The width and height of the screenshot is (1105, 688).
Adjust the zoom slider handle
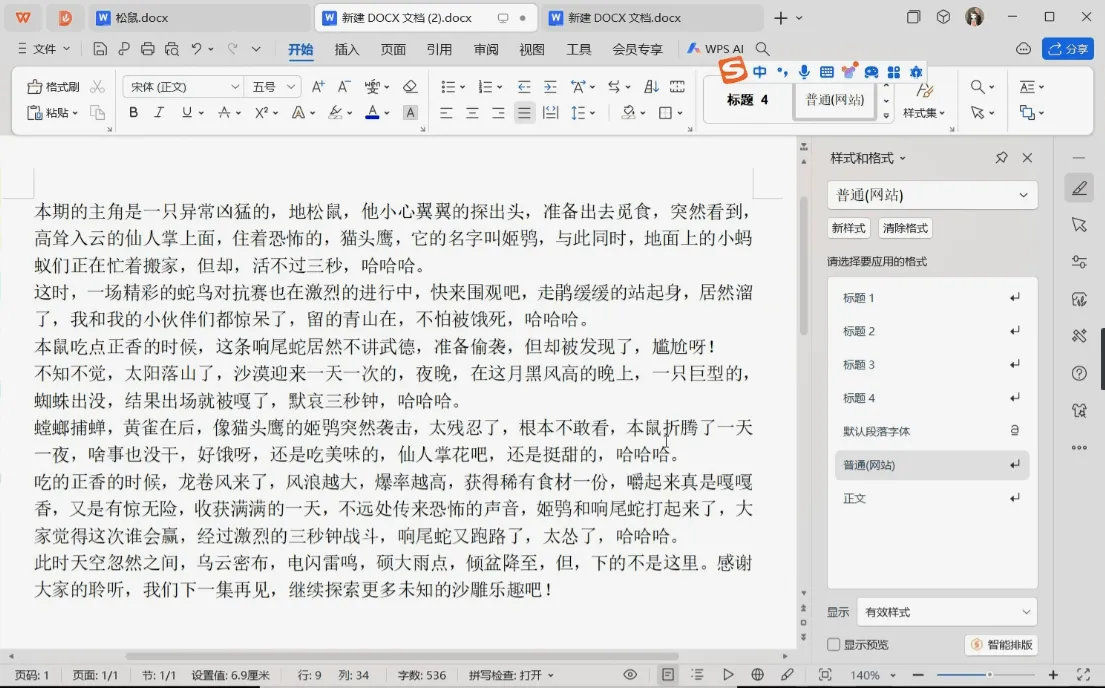(989, 675)
